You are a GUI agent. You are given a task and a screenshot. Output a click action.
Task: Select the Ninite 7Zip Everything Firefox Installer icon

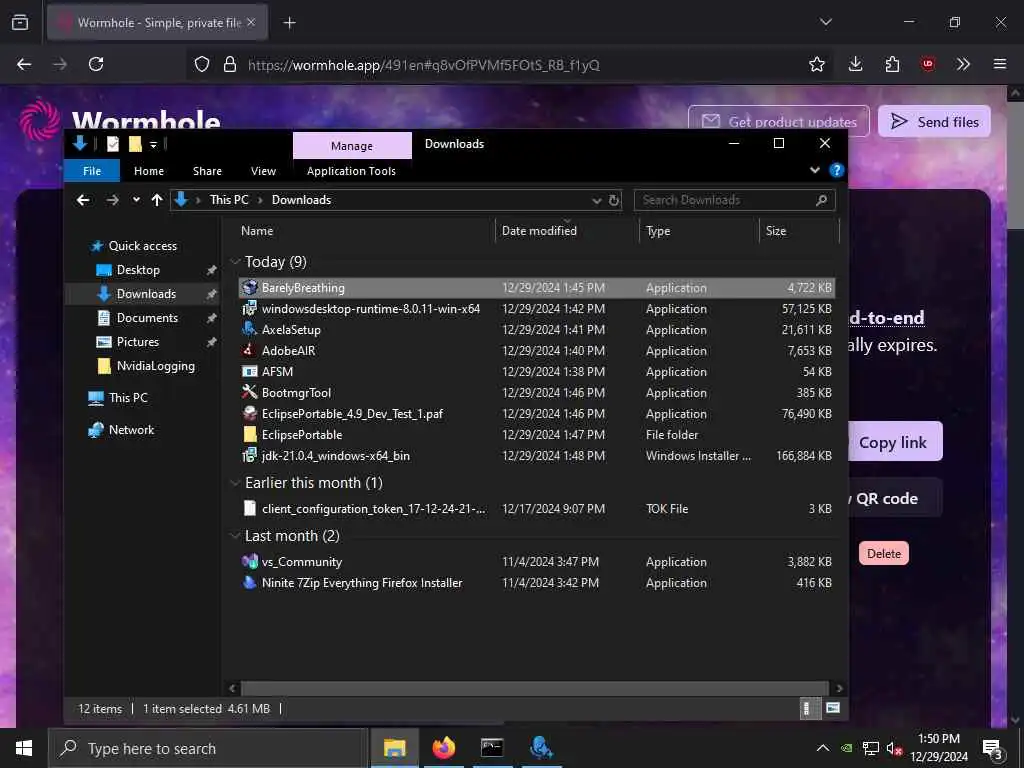click(249, 583)
